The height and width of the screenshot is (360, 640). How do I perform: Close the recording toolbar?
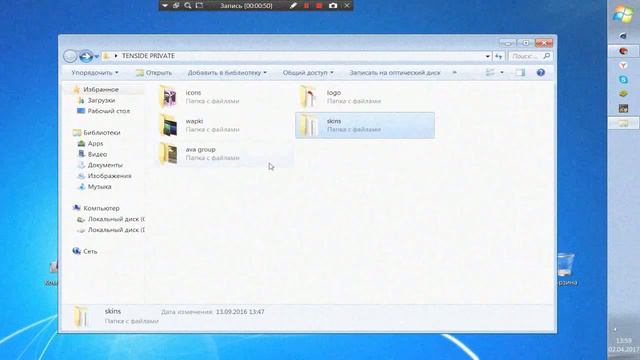click(347, 5)
